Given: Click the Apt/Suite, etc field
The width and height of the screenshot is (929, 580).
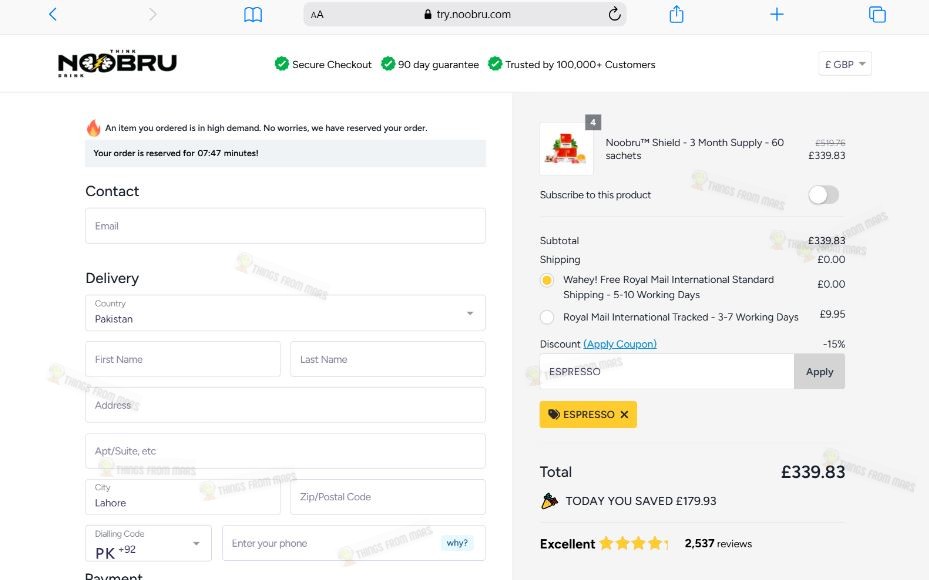Looking at the screenshot, I should (x=285, y=451).
